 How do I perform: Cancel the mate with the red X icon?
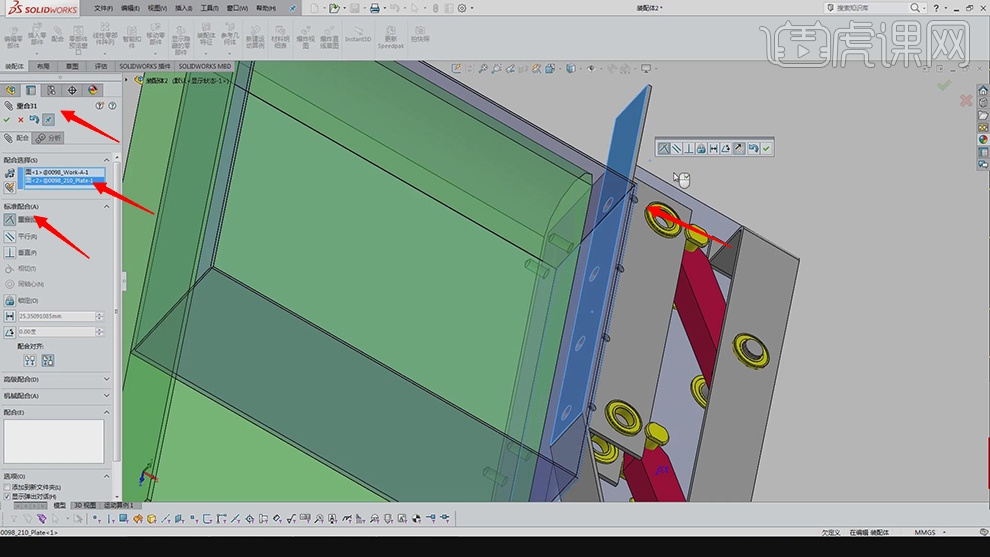[20, 120]
